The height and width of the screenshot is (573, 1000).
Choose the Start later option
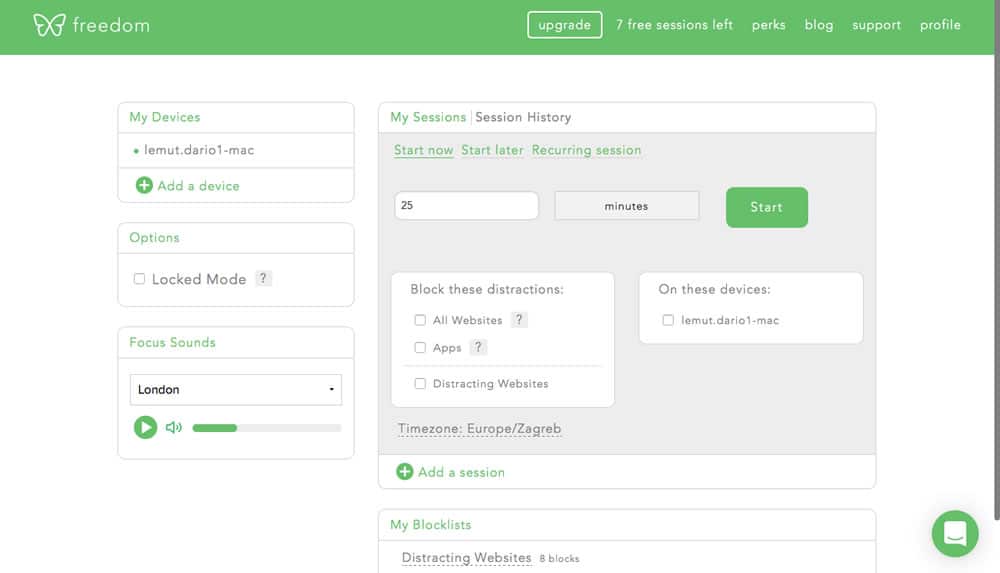point(492,150)
